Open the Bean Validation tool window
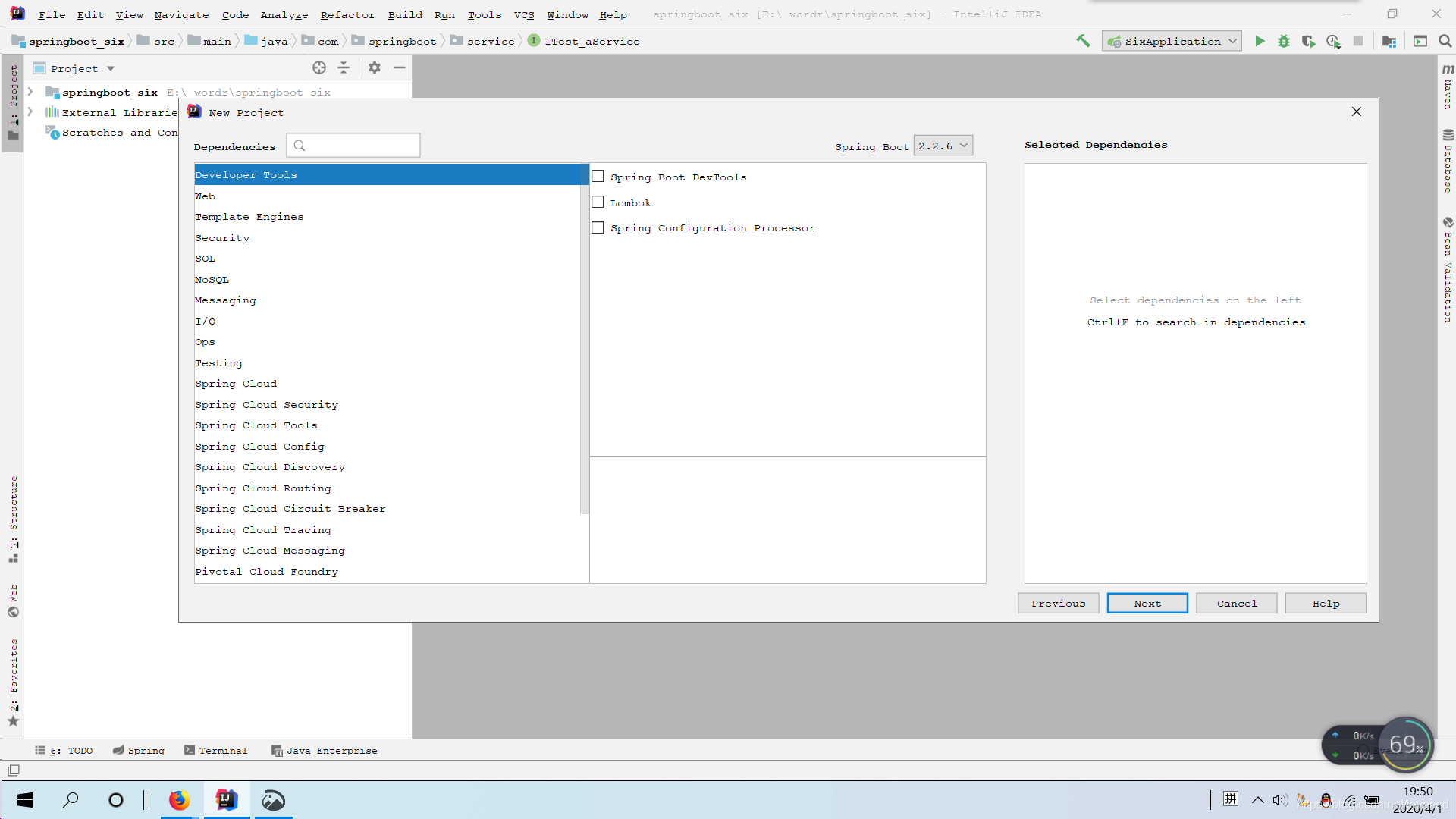The image size is (1456, 819). click(x=1448, y=269)
